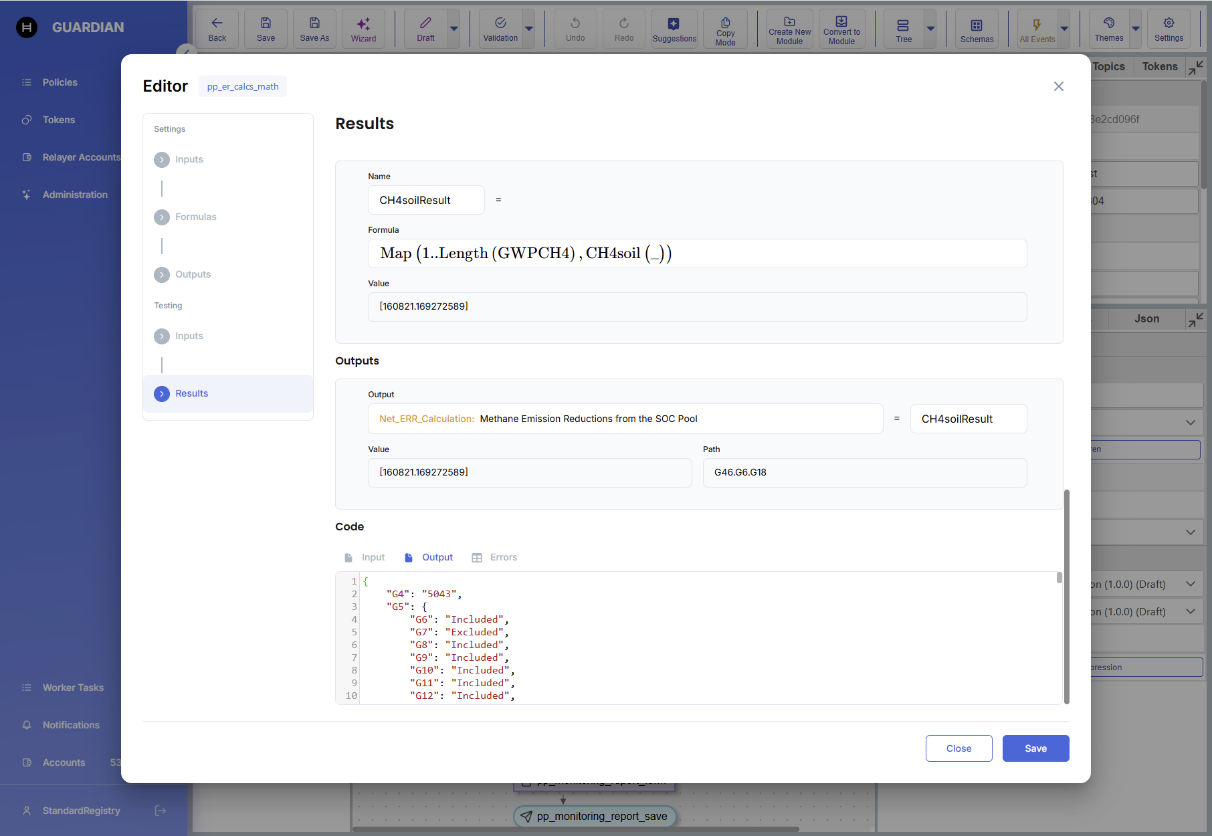The image size is (1212, 836).
Task: Click the editor dialog vertical scrollbar
Action: (x=1067, y=596)
